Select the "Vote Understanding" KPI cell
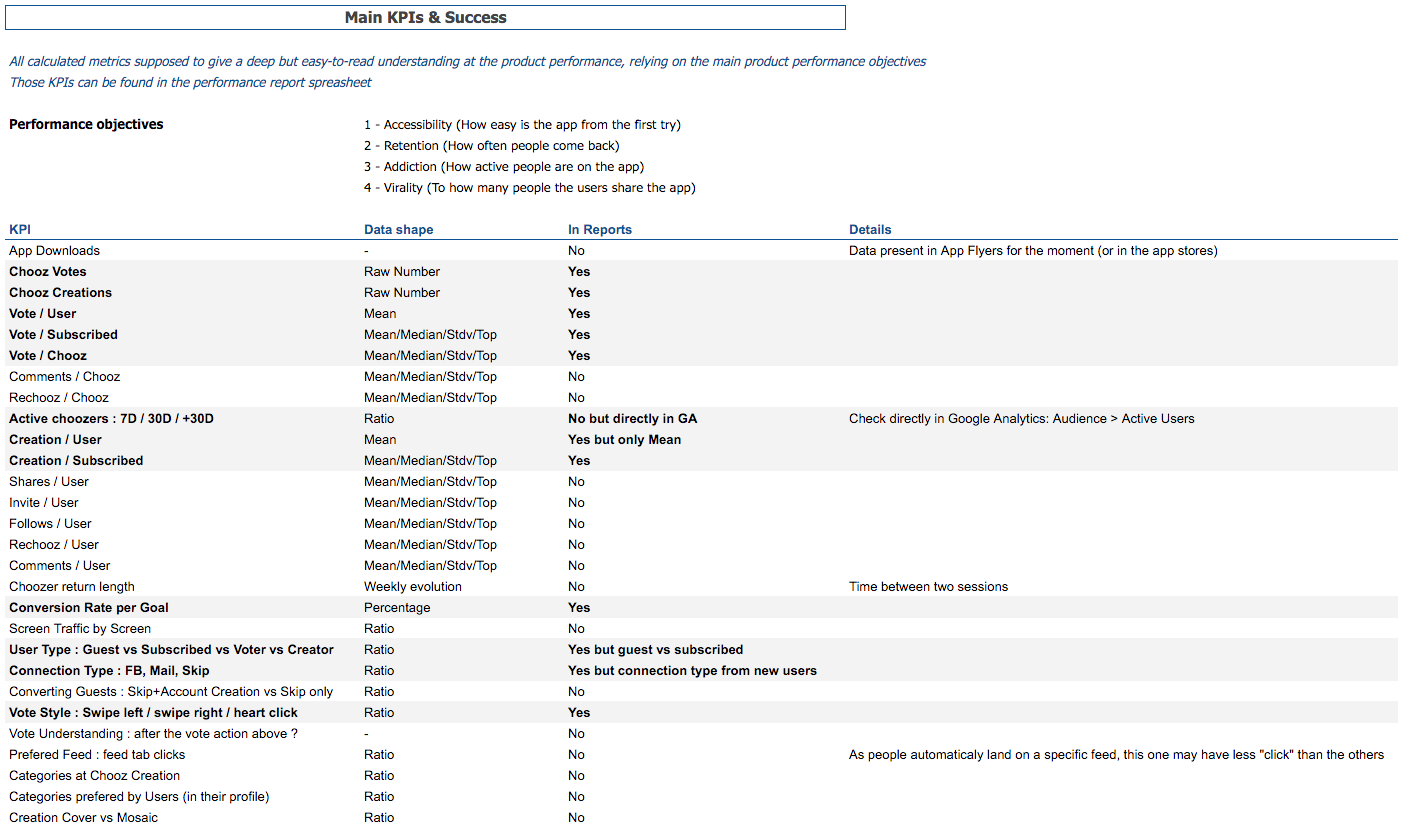Image resolution: width=1410 pixels, height=833 pixels. [x=154, y=734]
